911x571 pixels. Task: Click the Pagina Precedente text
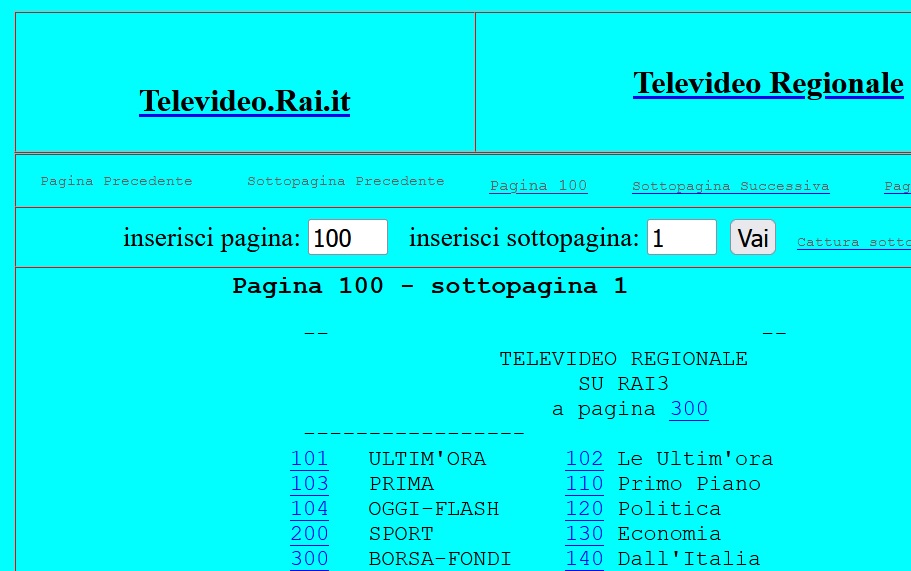tap(116, 181)
